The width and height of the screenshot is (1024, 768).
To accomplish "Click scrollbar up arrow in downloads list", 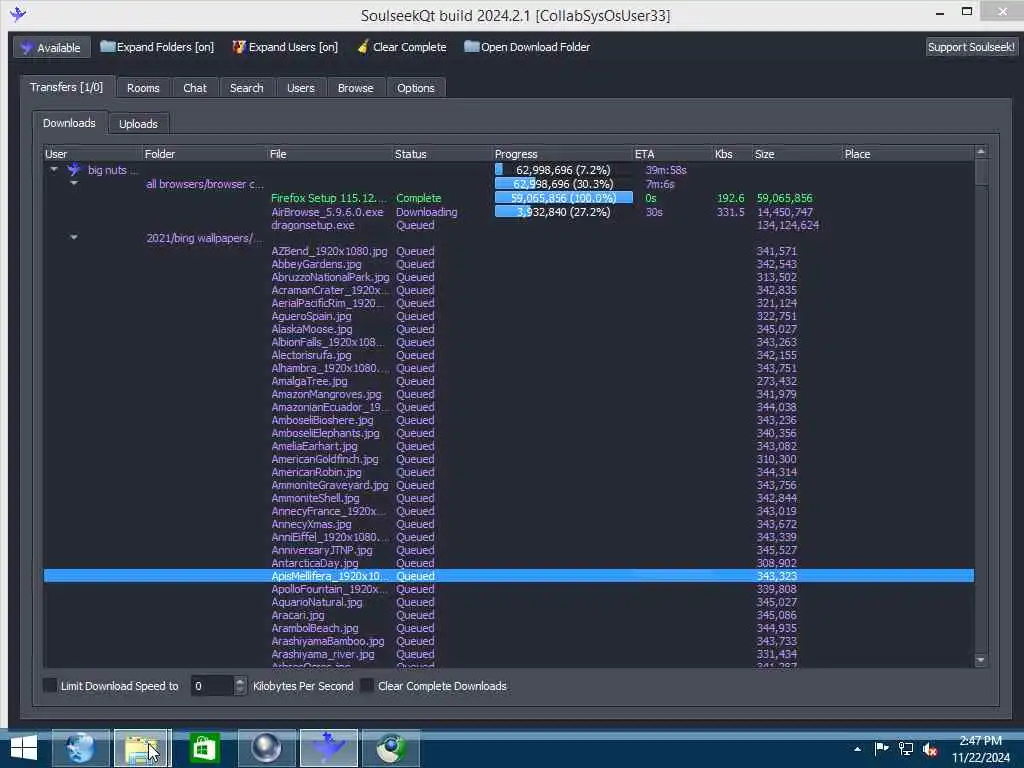I will coord(980,152).
